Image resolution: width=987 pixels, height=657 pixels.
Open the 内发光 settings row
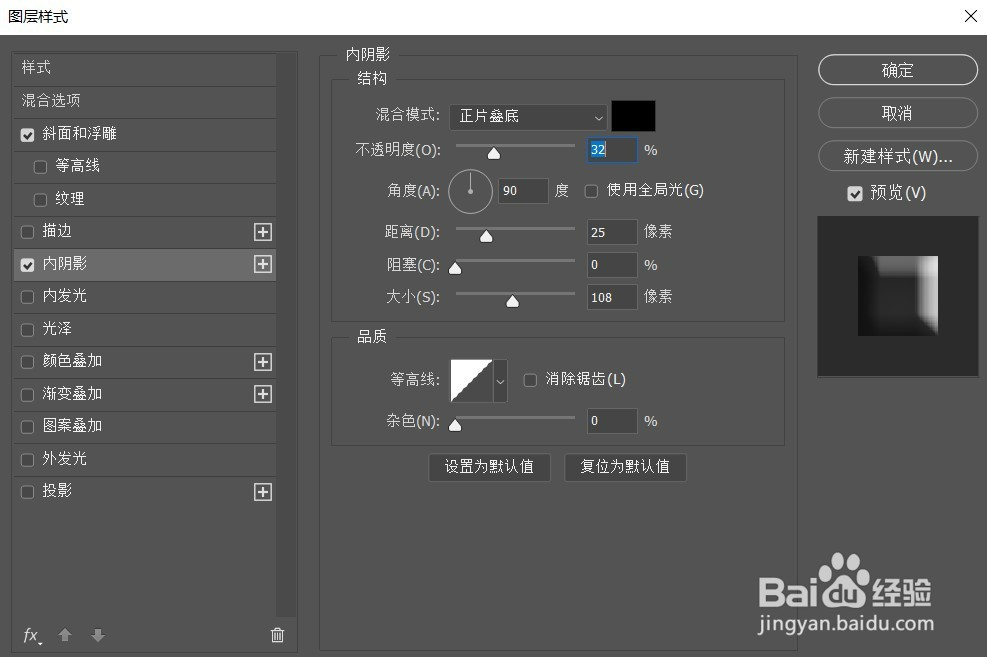point(145,296)
